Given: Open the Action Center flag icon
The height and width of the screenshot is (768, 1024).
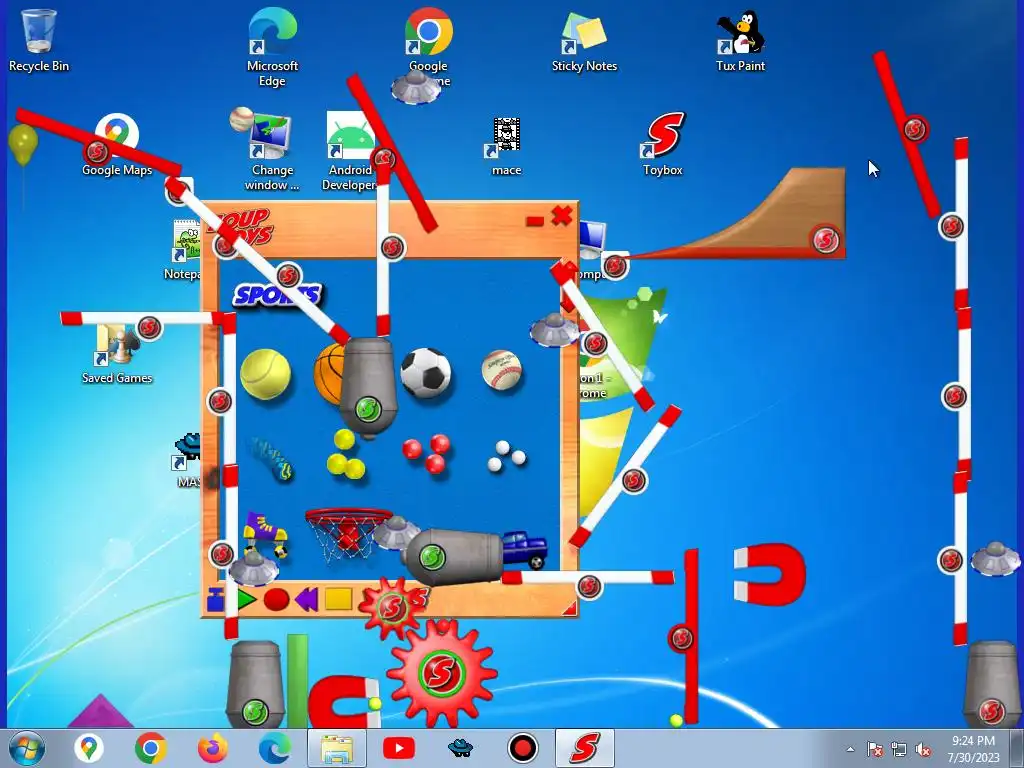Looking at the screenshot, I should pyautogui.click(x=874, y=750).
